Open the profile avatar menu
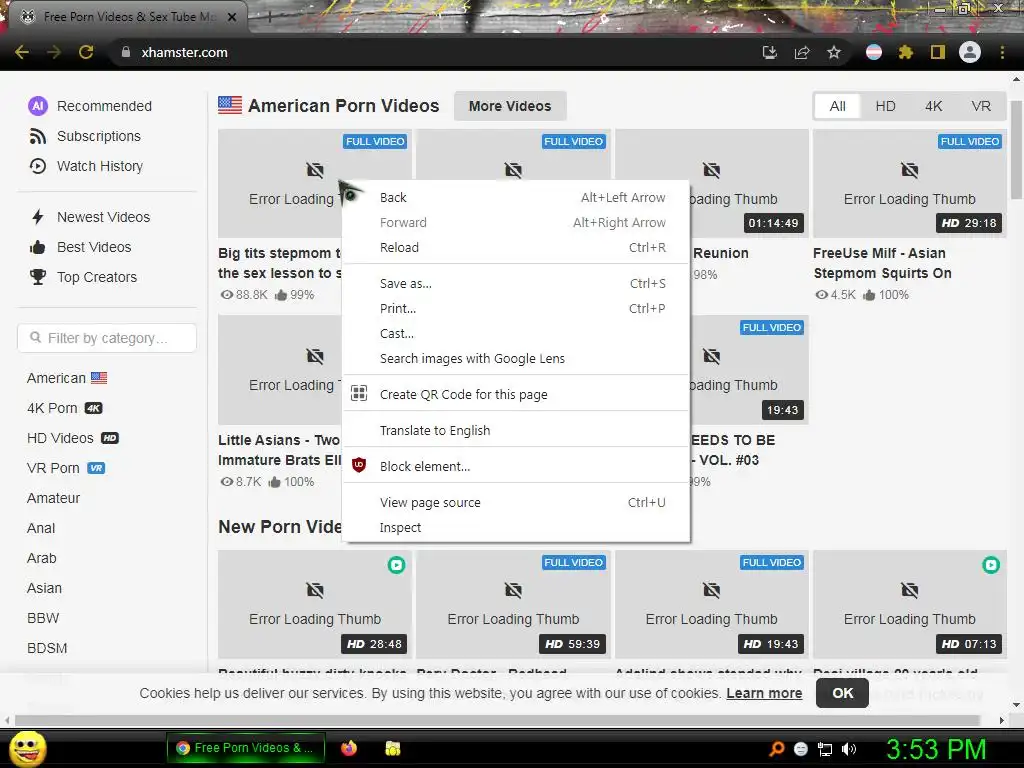 (970, 52)
